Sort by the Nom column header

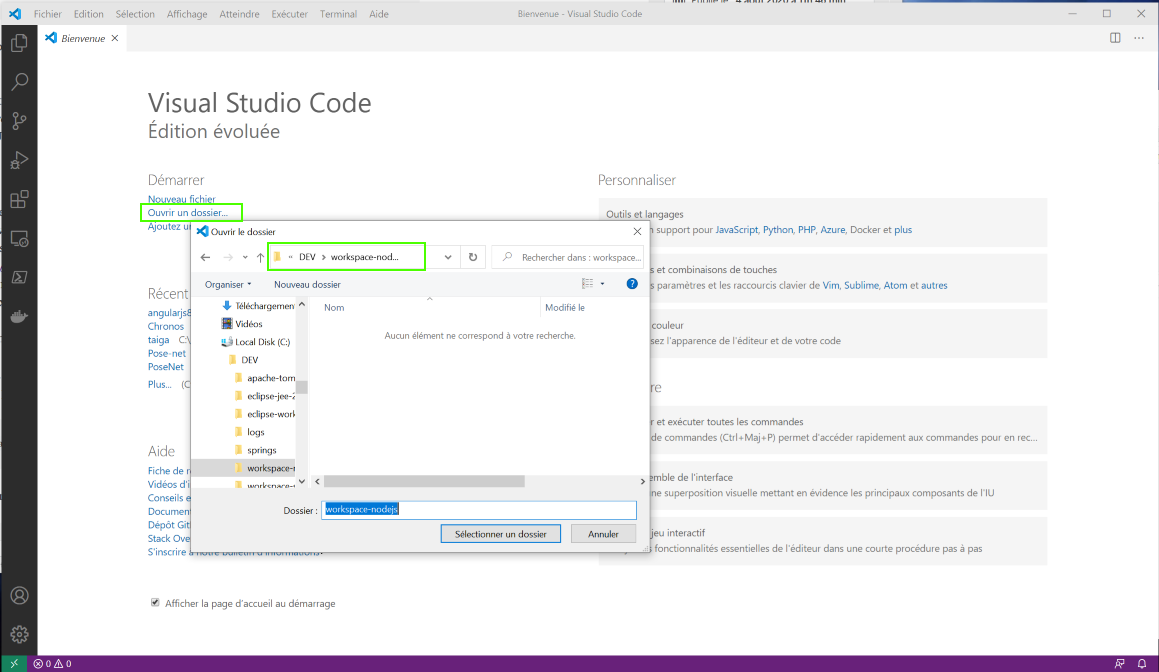334,308
